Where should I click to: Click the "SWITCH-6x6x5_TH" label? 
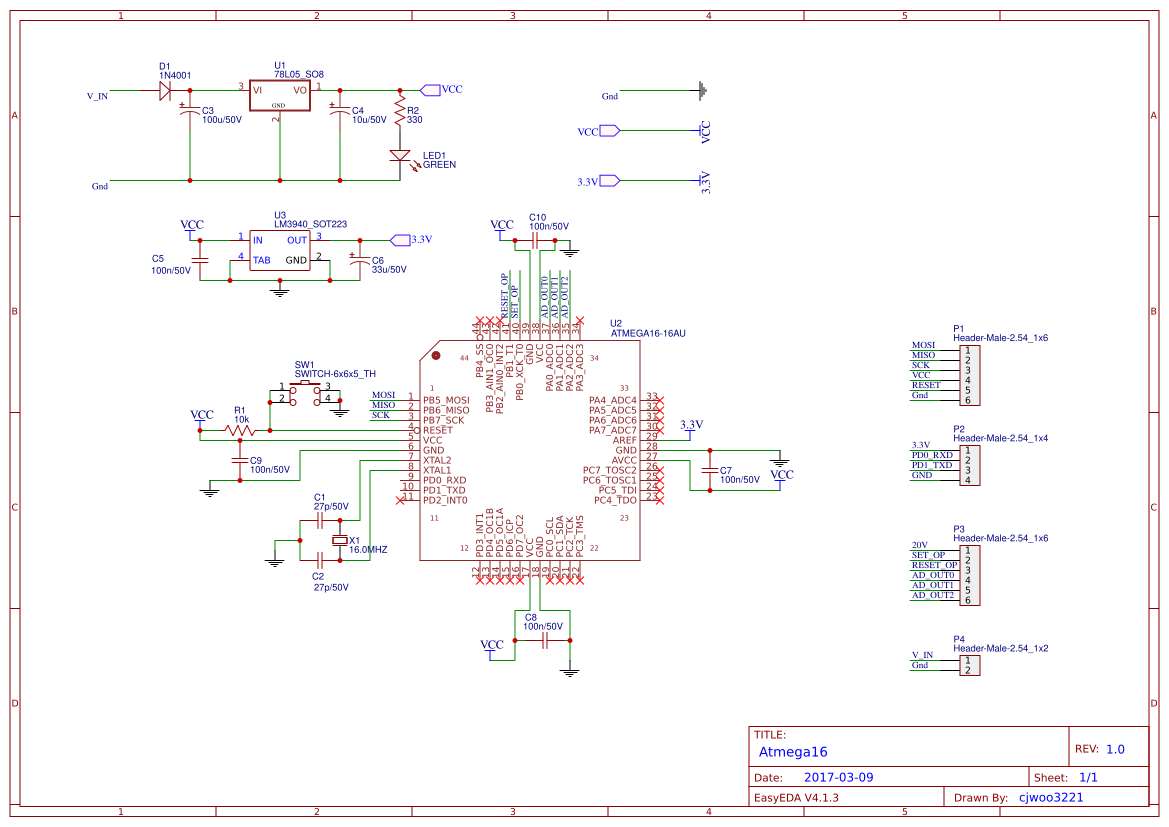[x=335, y=374]
